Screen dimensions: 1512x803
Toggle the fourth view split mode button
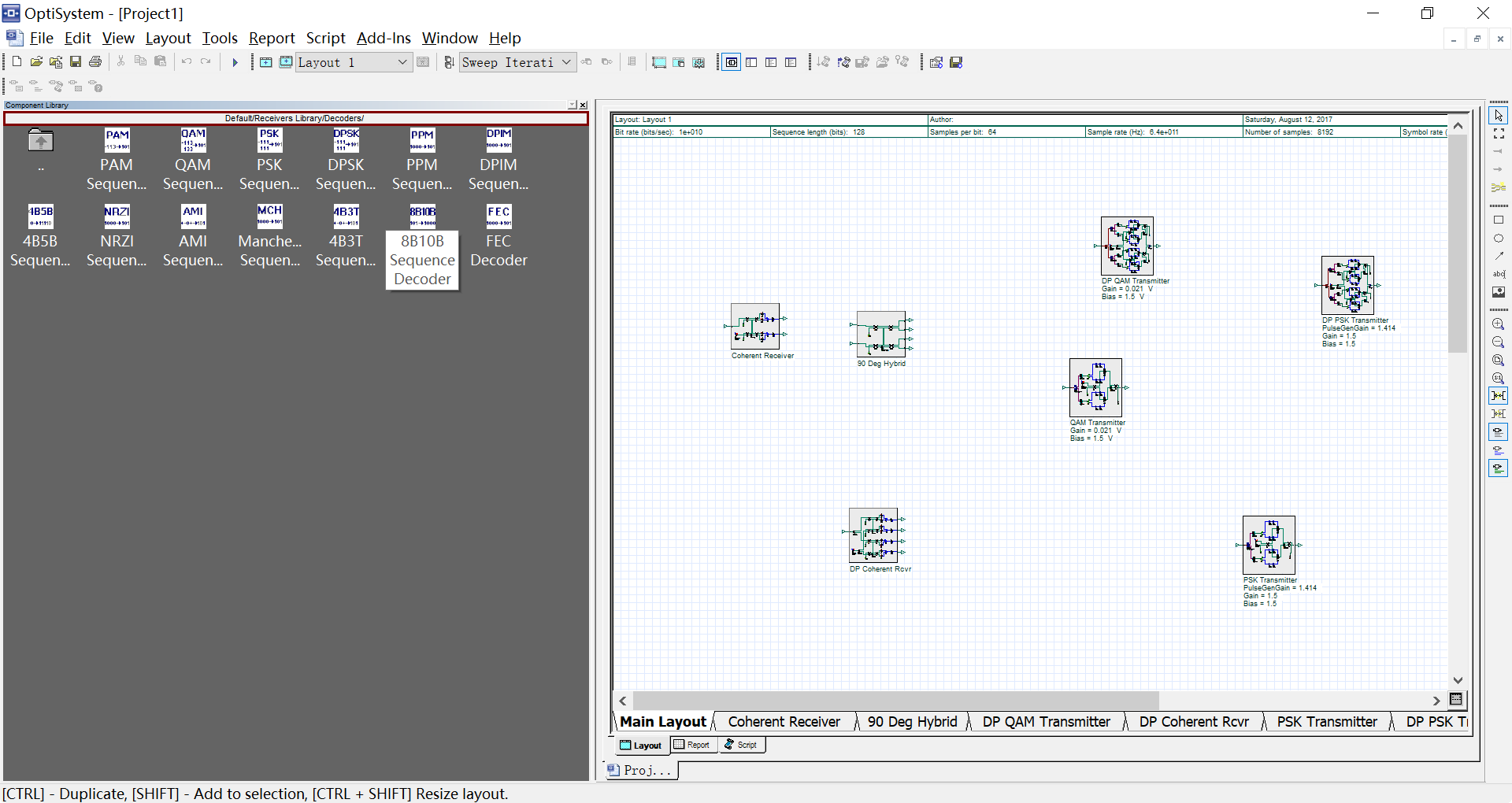point(791,62)
